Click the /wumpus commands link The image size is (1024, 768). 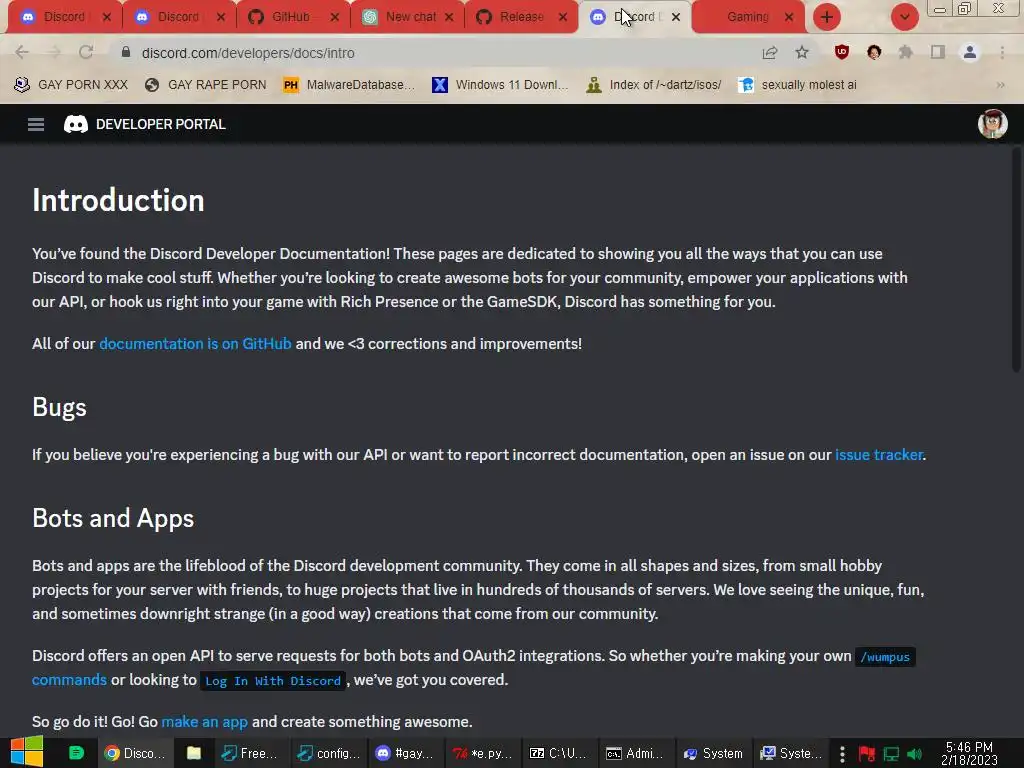[x=885, y=657]
